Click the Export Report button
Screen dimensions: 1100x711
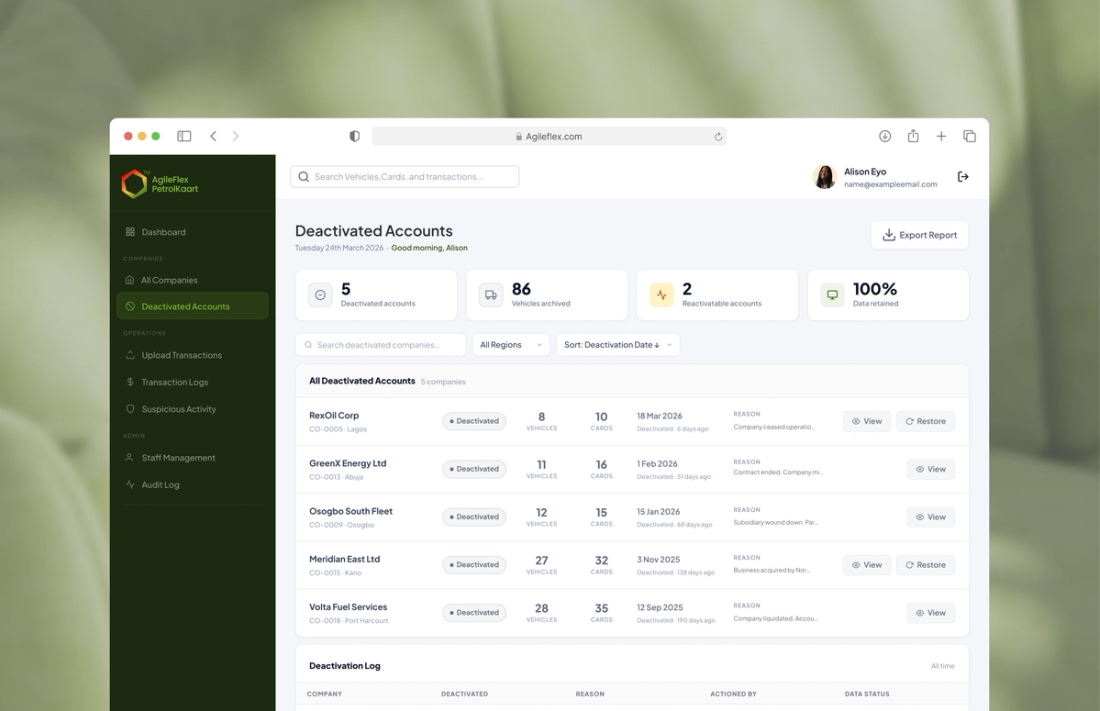pos(919,235)
